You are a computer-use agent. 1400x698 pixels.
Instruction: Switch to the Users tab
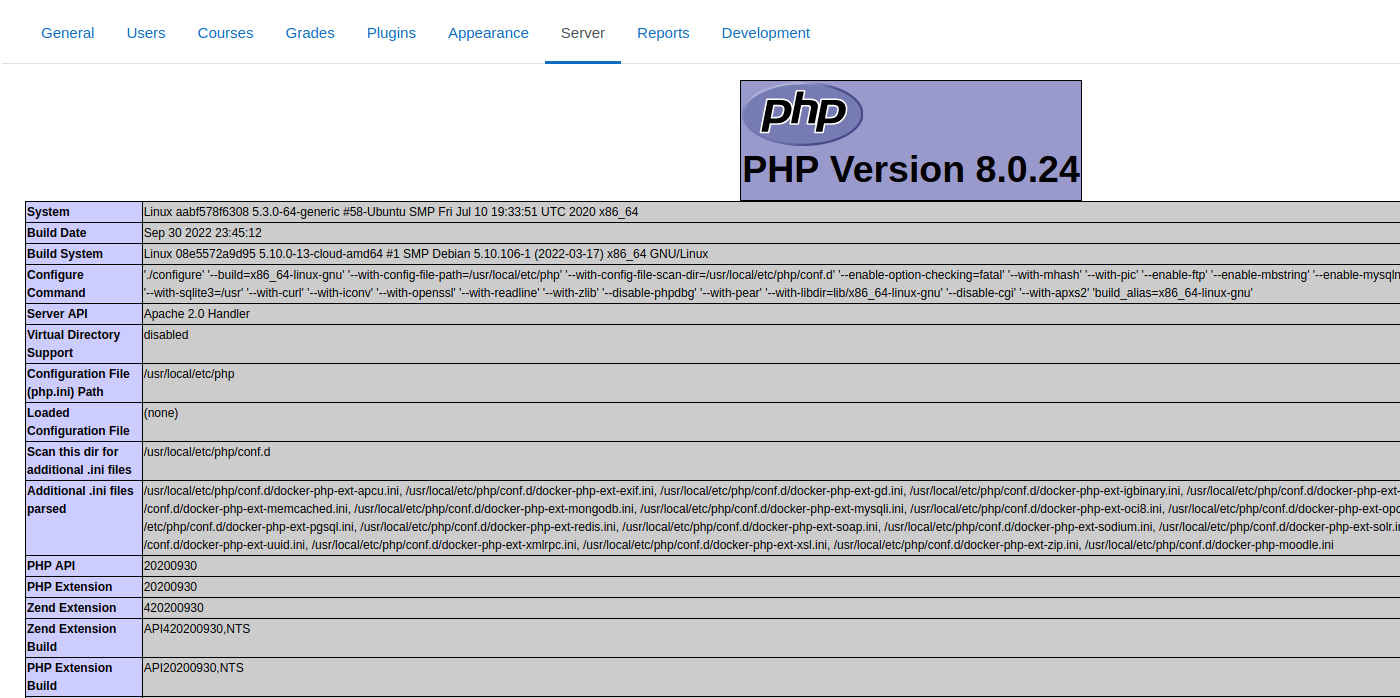[146, 33]
